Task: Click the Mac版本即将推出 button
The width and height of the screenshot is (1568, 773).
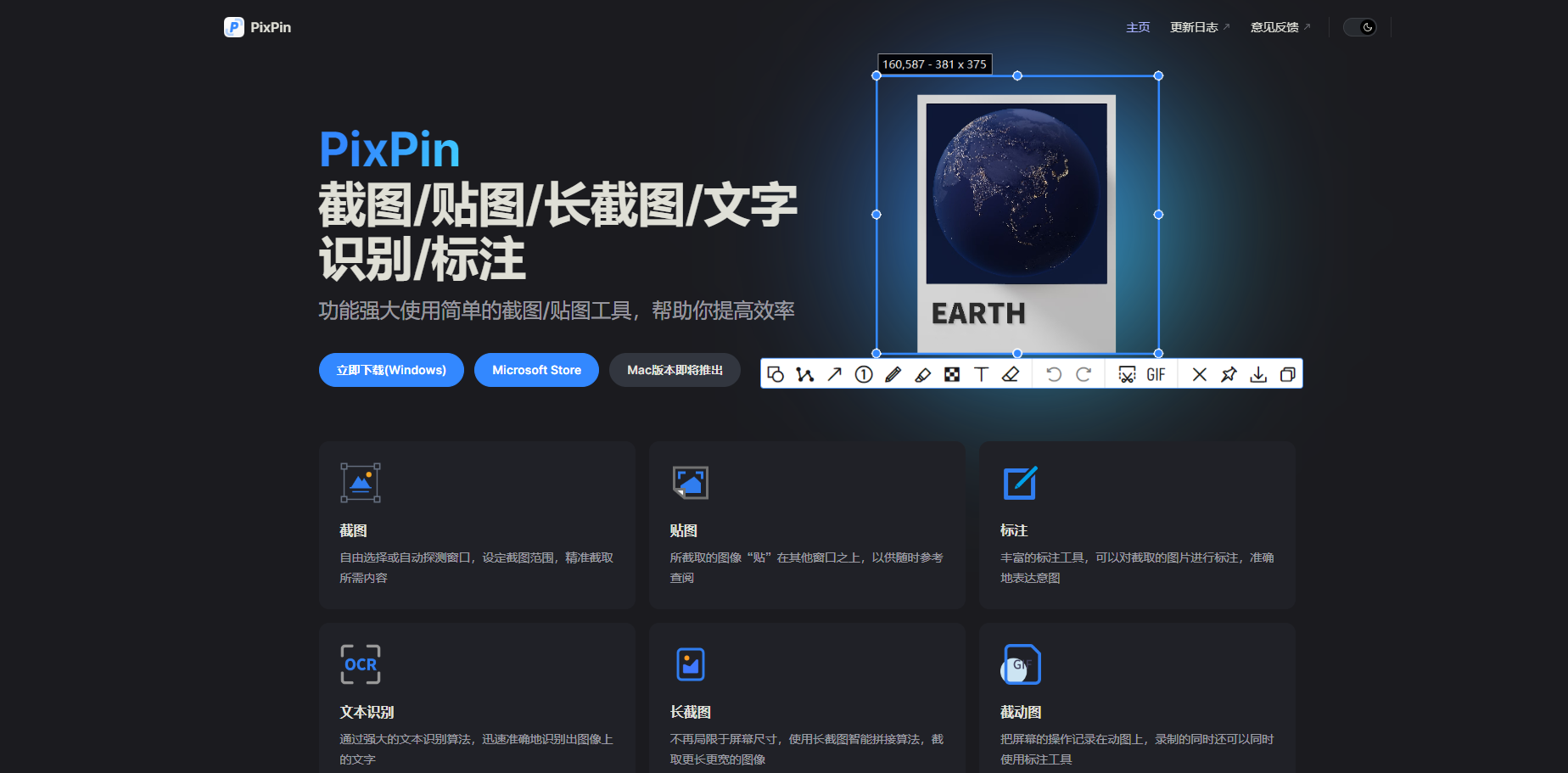Action: (675, 370)
